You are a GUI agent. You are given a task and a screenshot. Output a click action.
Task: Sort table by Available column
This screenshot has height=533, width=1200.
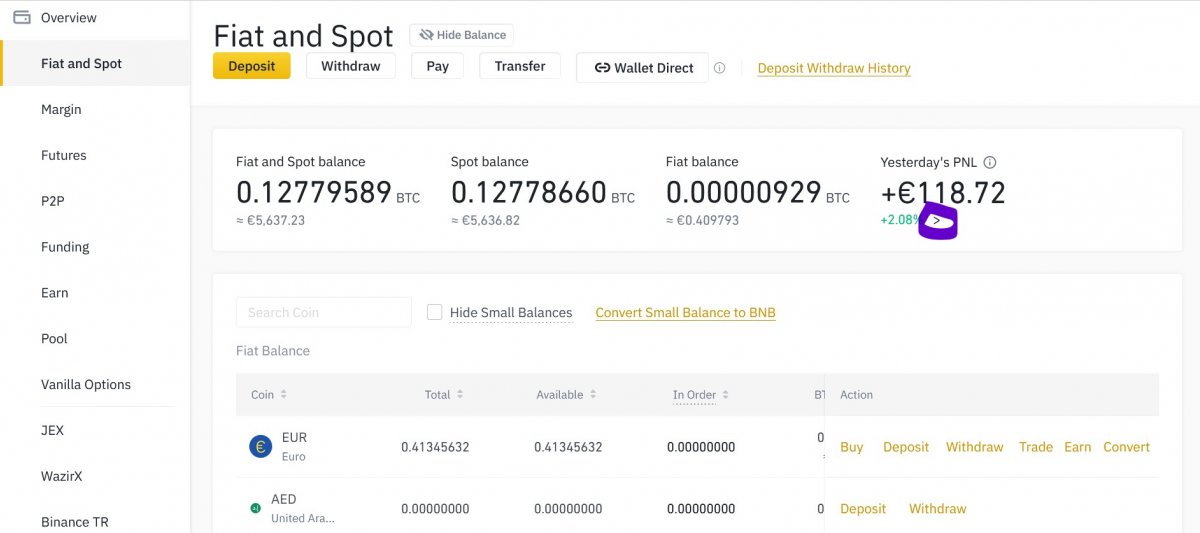[x=593, y=395]
